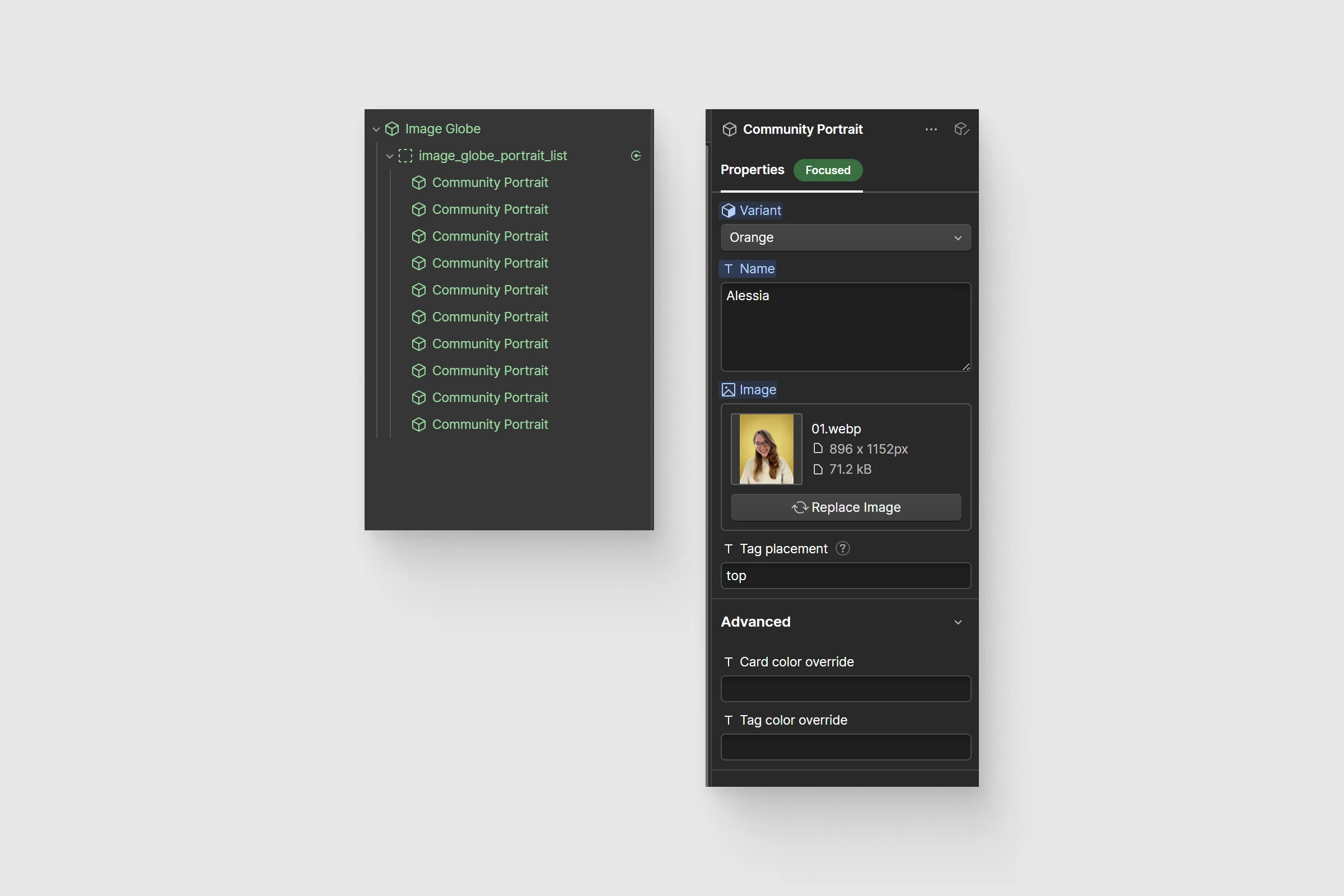
Task: Click the Image property badge icon
Action: 727,389
